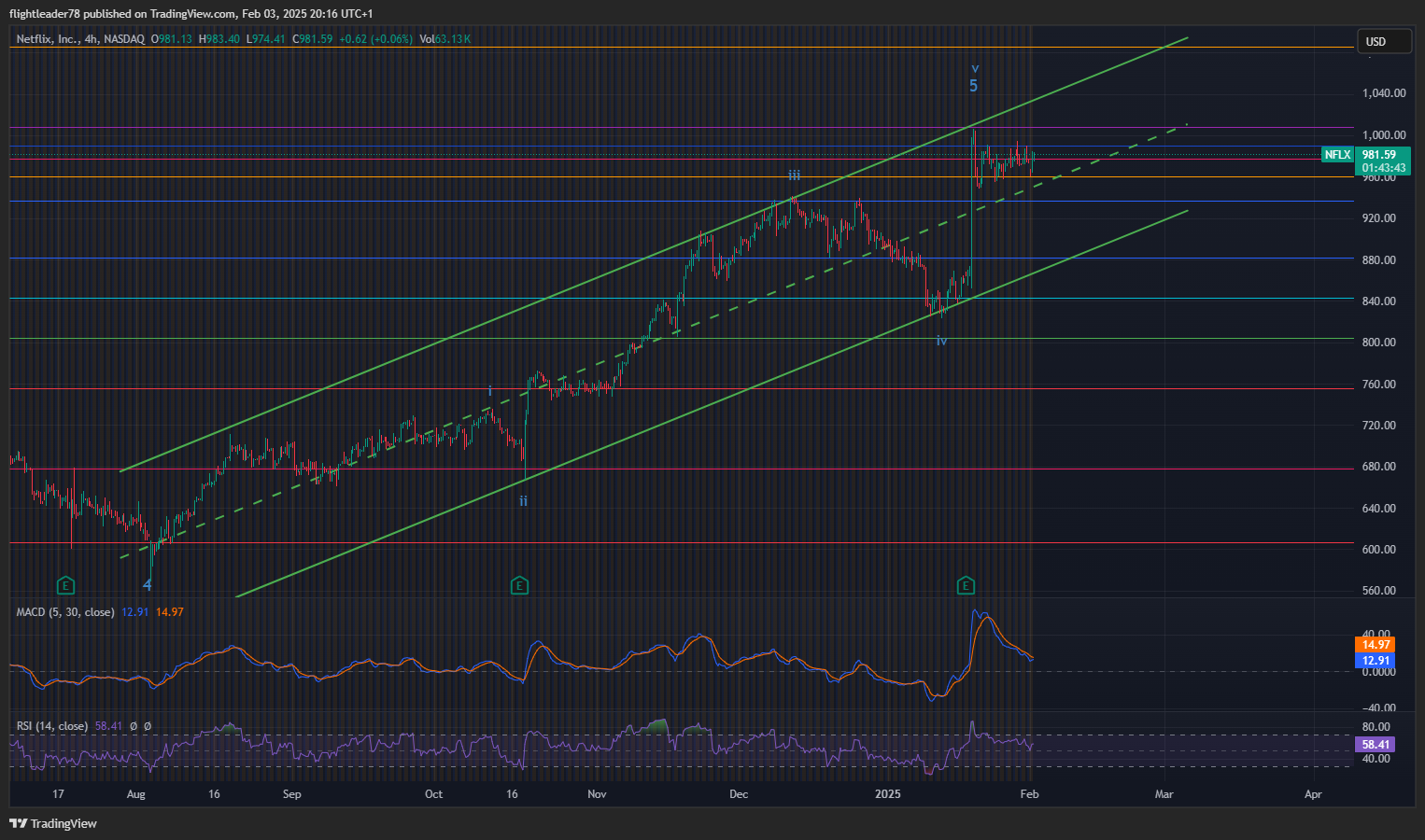Click the Sep label on time axis
Viewport: 1425px width, 840px height.
point(292,794)
